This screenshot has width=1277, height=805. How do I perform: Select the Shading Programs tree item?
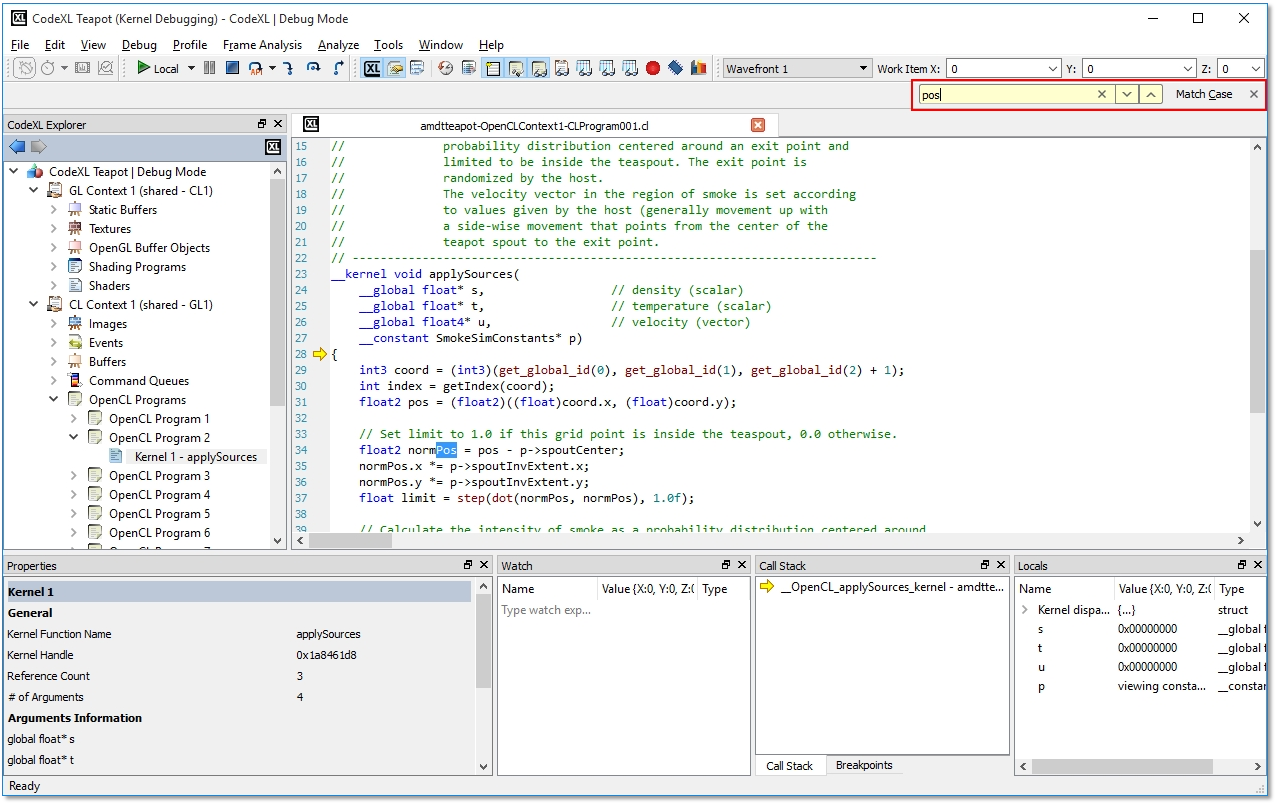[x=137, y=267]
